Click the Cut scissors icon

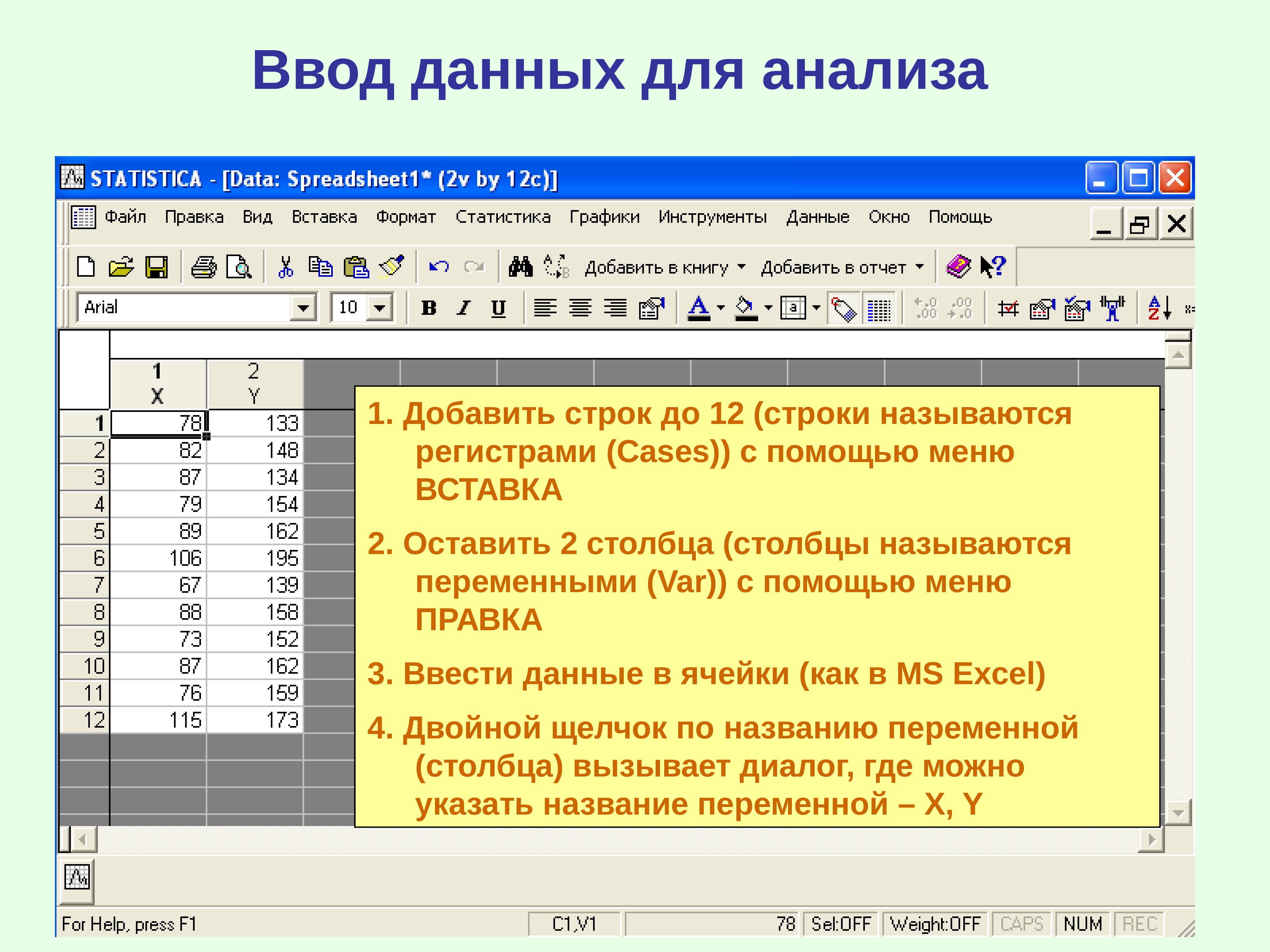pyautogui.click(x=285, y=268)
